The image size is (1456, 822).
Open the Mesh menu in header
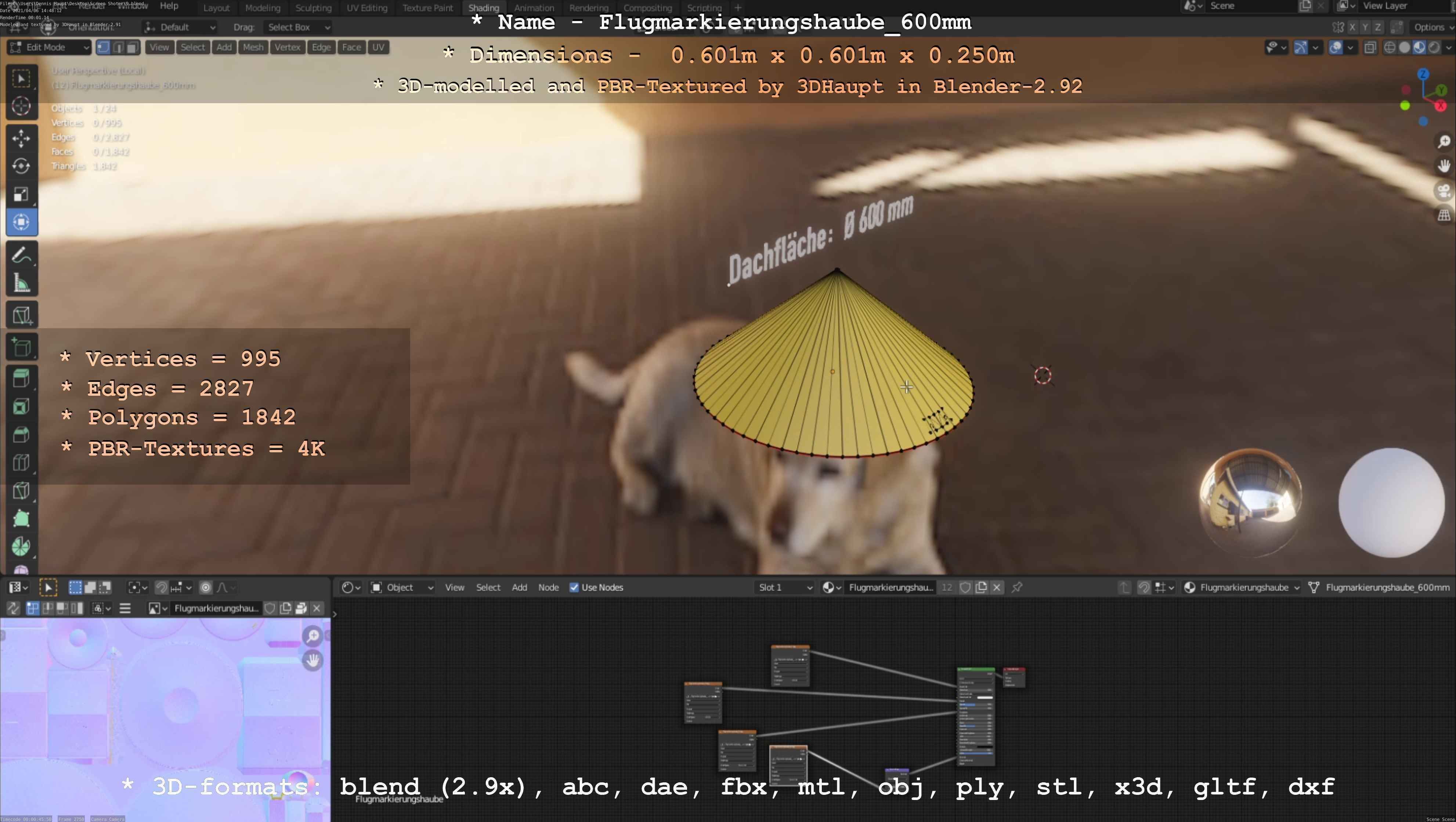pyautogui.click(x=253, y=47)
